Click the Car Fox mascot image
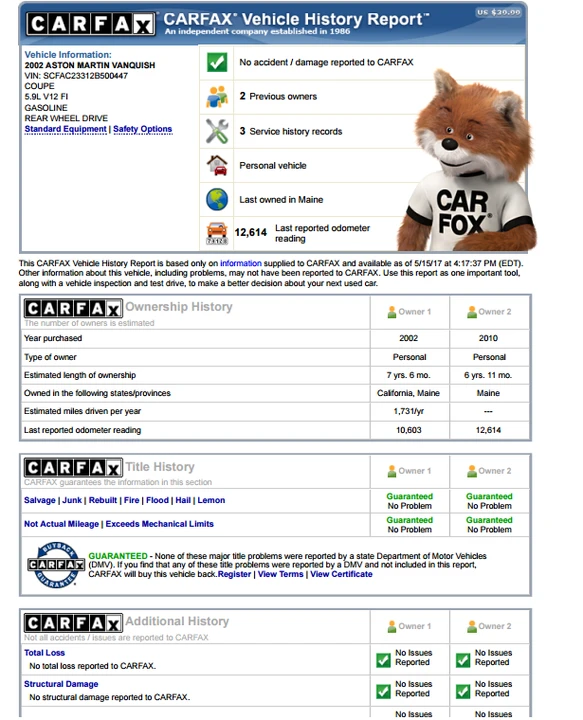This screenshot has width=583, height=720. (x=468, y=161)
